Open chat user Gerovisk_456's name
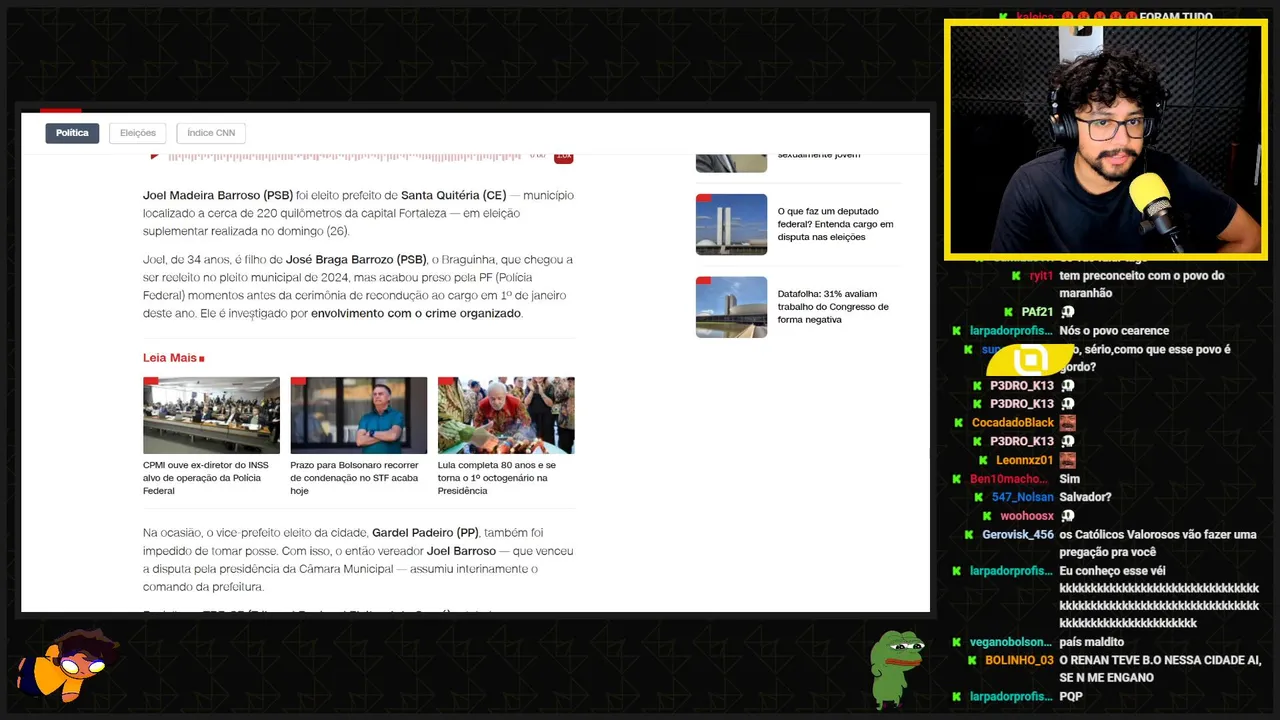The width and height of the screenshot is (1280, 720). click(x=1018, y=535)
